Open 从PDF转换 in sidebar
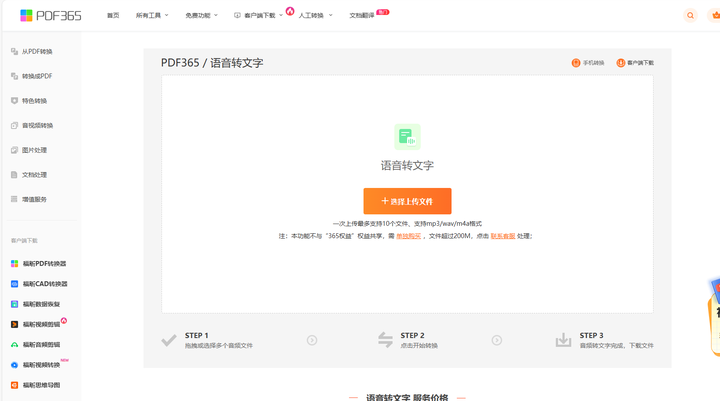This screenshot has height=401, width=720. (37, 51)
